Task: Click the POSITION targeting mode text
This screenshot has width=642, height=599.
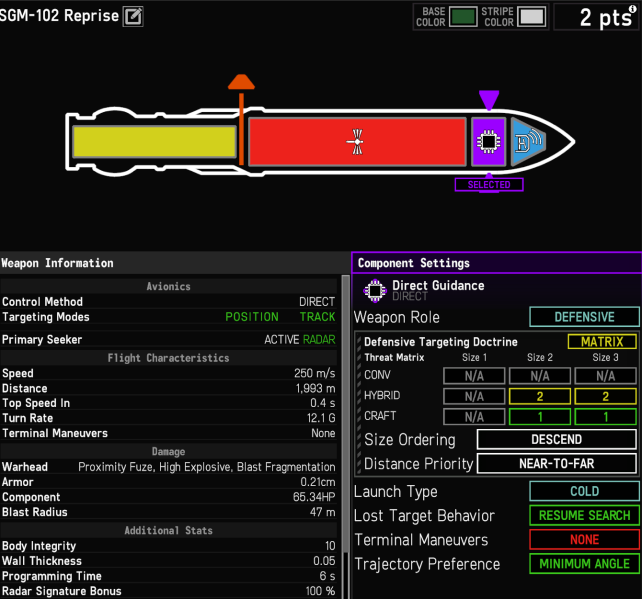Action: 252,317
